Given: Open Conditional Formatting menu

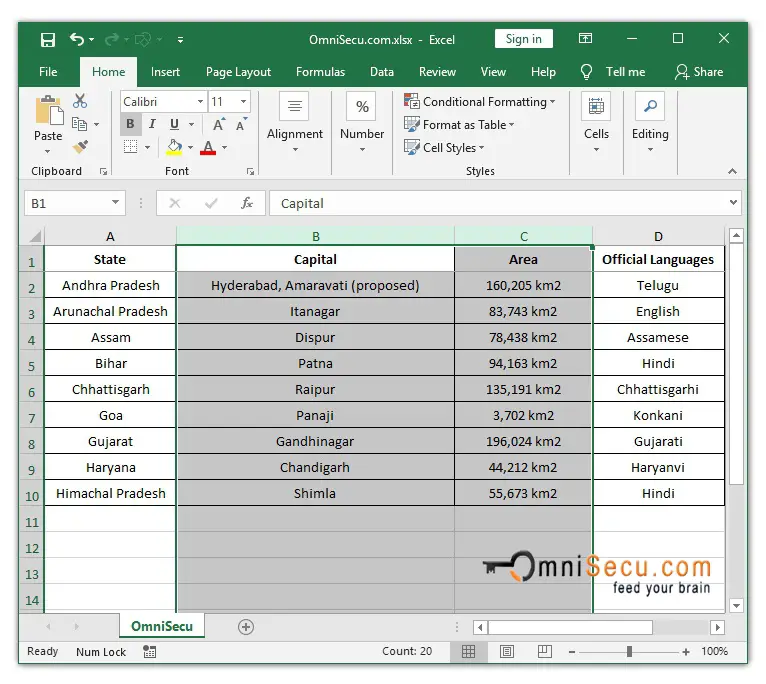Looking at the screenshot, I should click(480, 102).
